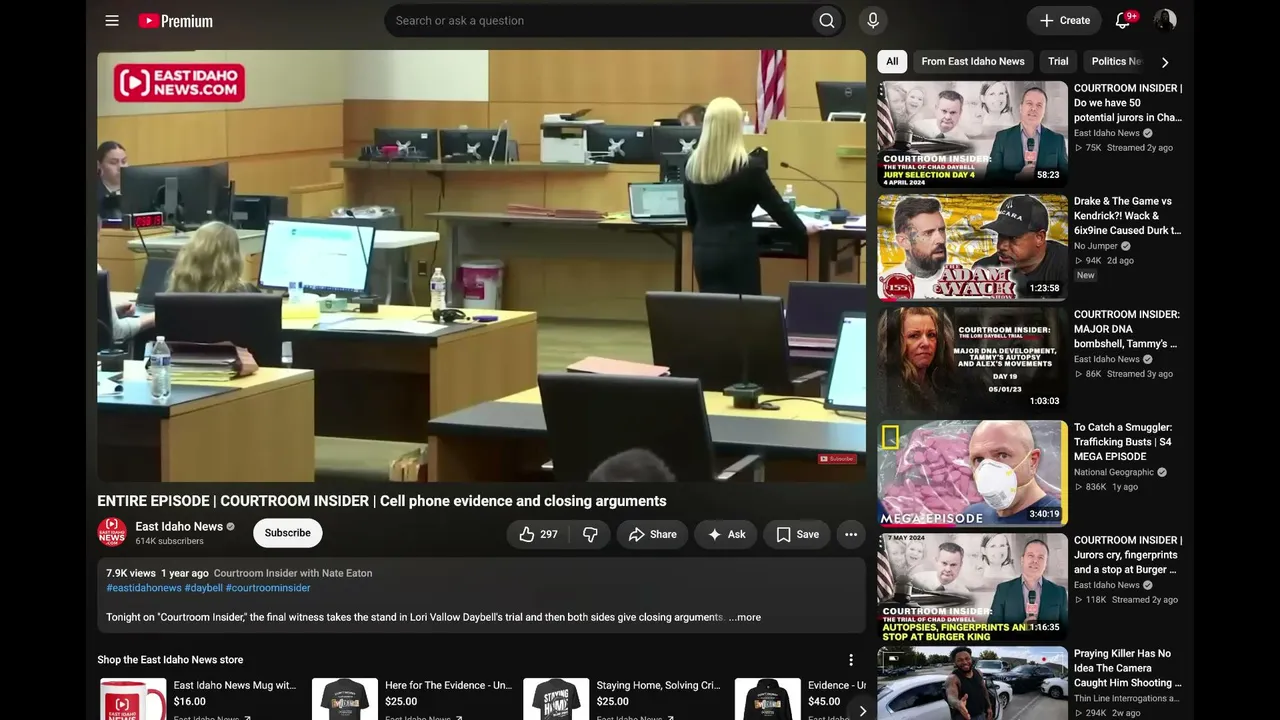Like the video with 297 likes
This screenshot has width=1280, height=720.
538,534
